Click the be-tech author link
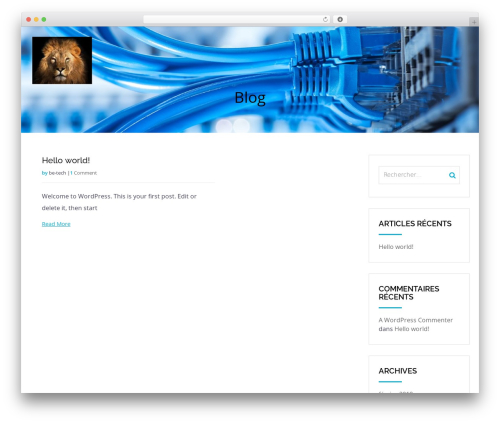Screen dimensions: 500x423 pos(57,173)
